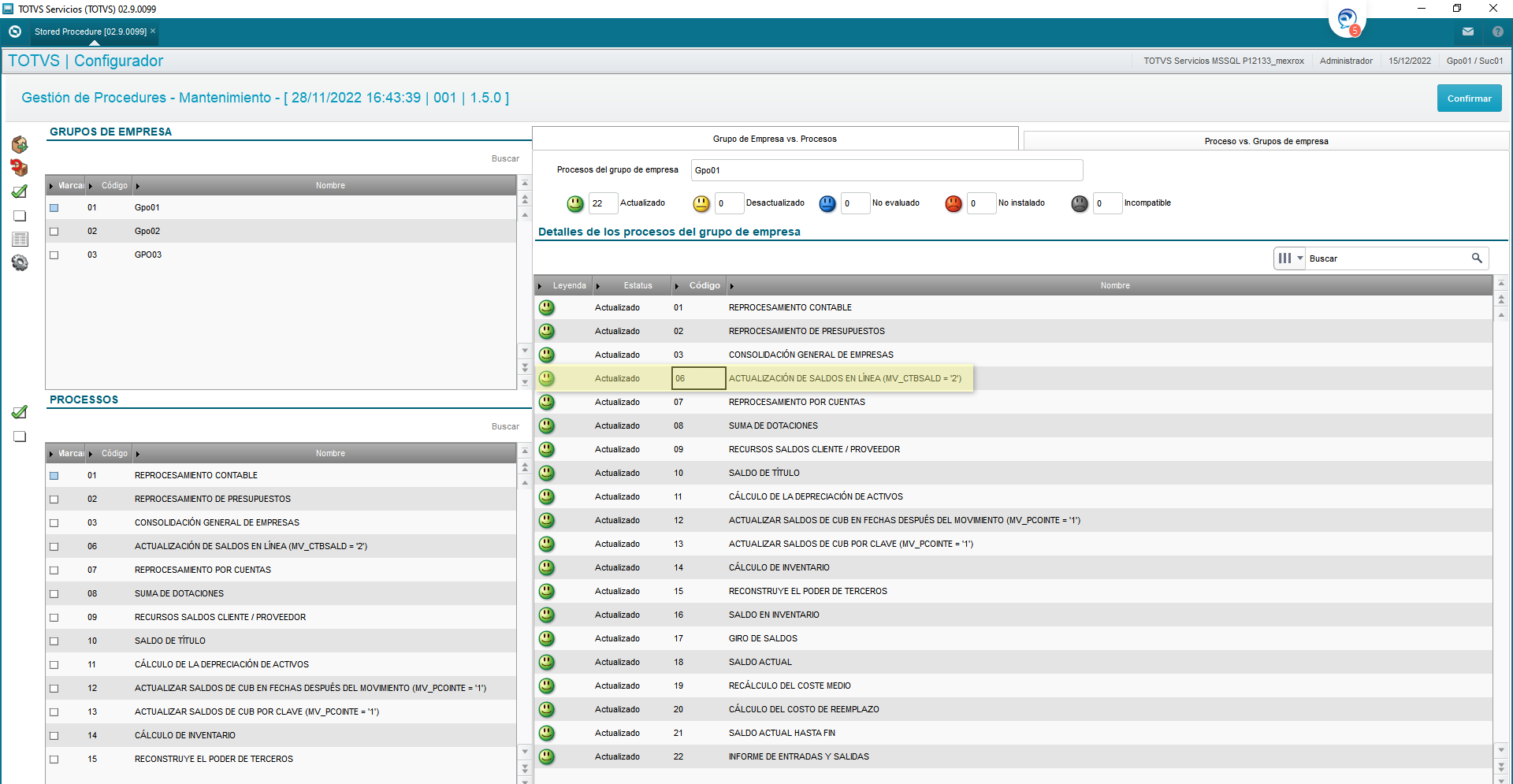Click the magnifier search icon in details Buscar field

pyautogui.click(x=1477, y=258)
